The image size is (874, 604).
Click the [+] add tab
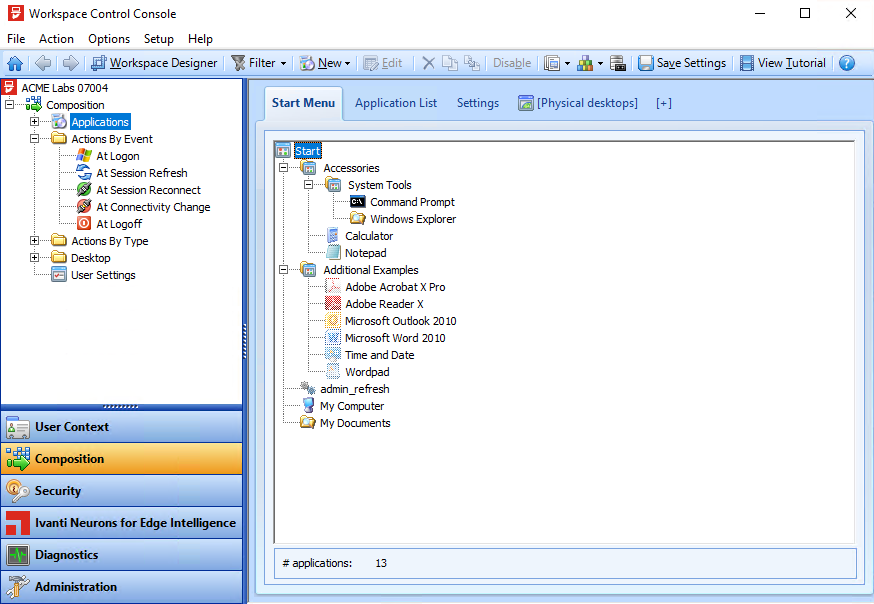[x=663, y=103]
